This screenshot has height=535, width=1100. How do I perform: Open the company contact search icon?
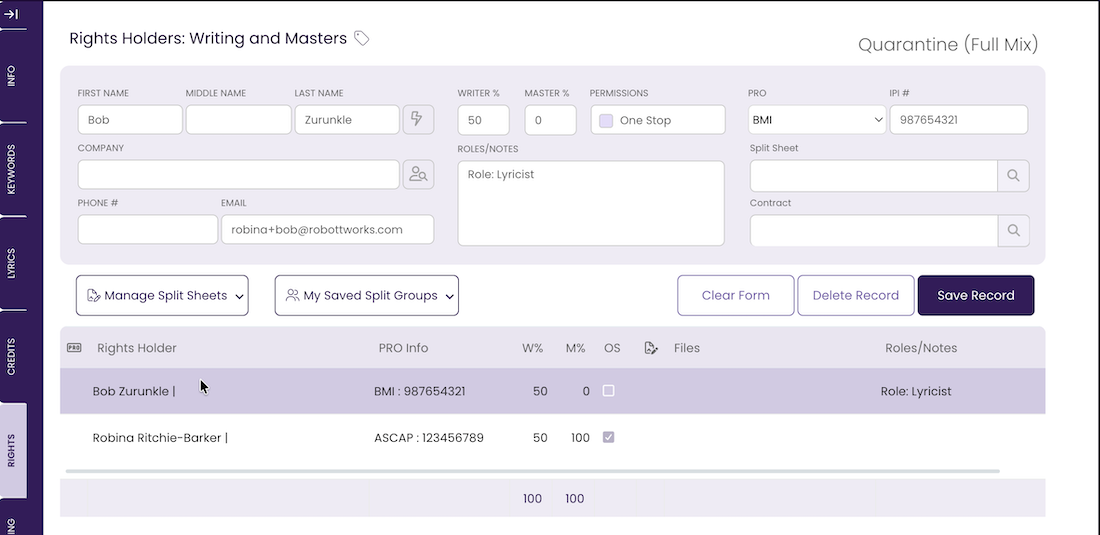tap(418, 174)
